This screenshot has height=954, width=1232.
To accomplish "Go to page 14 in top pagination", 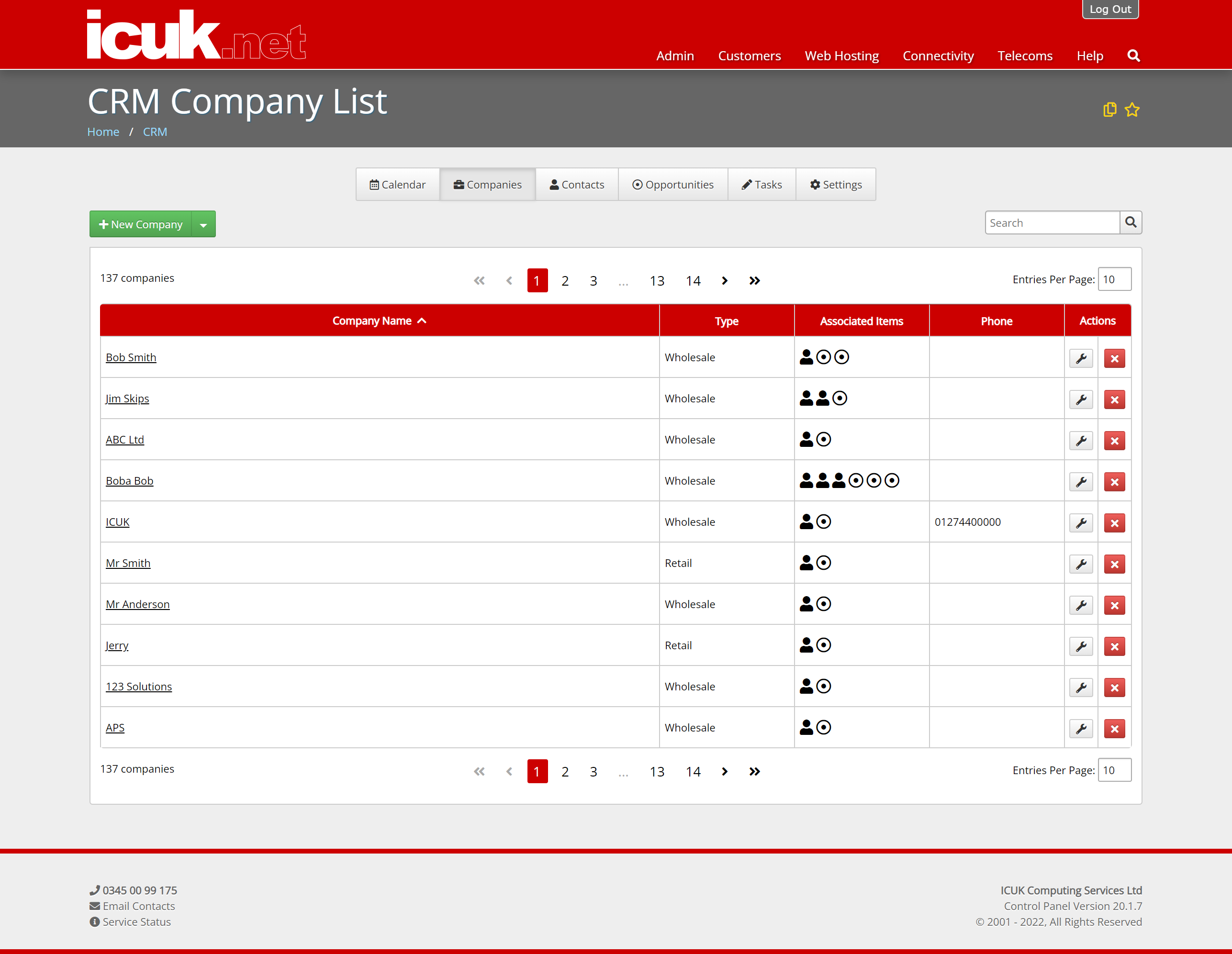I will click(x=693, y=280).
